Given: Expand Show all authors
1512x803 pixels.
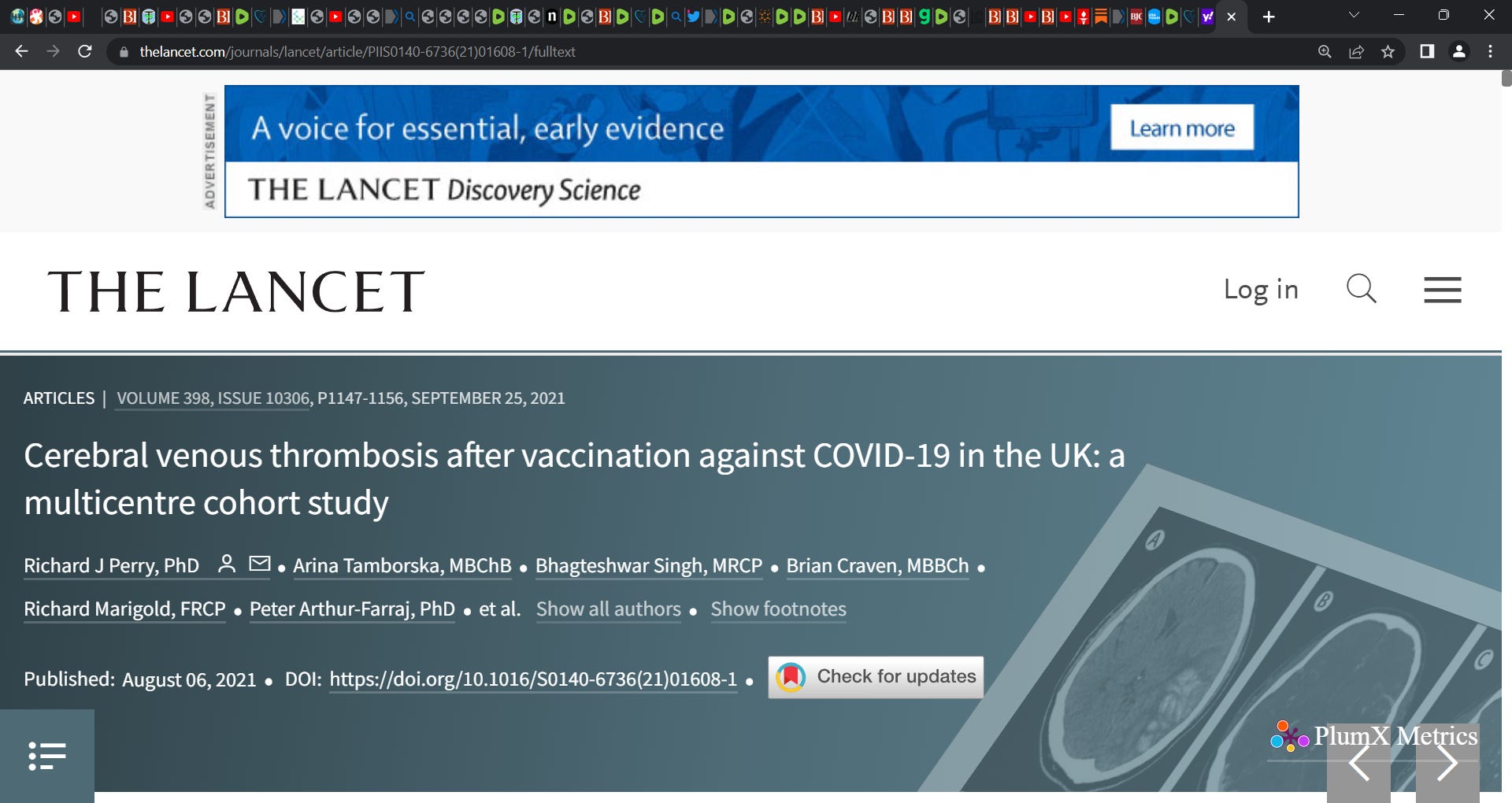Looking at the screenshot, I should [x=609, y=609].
